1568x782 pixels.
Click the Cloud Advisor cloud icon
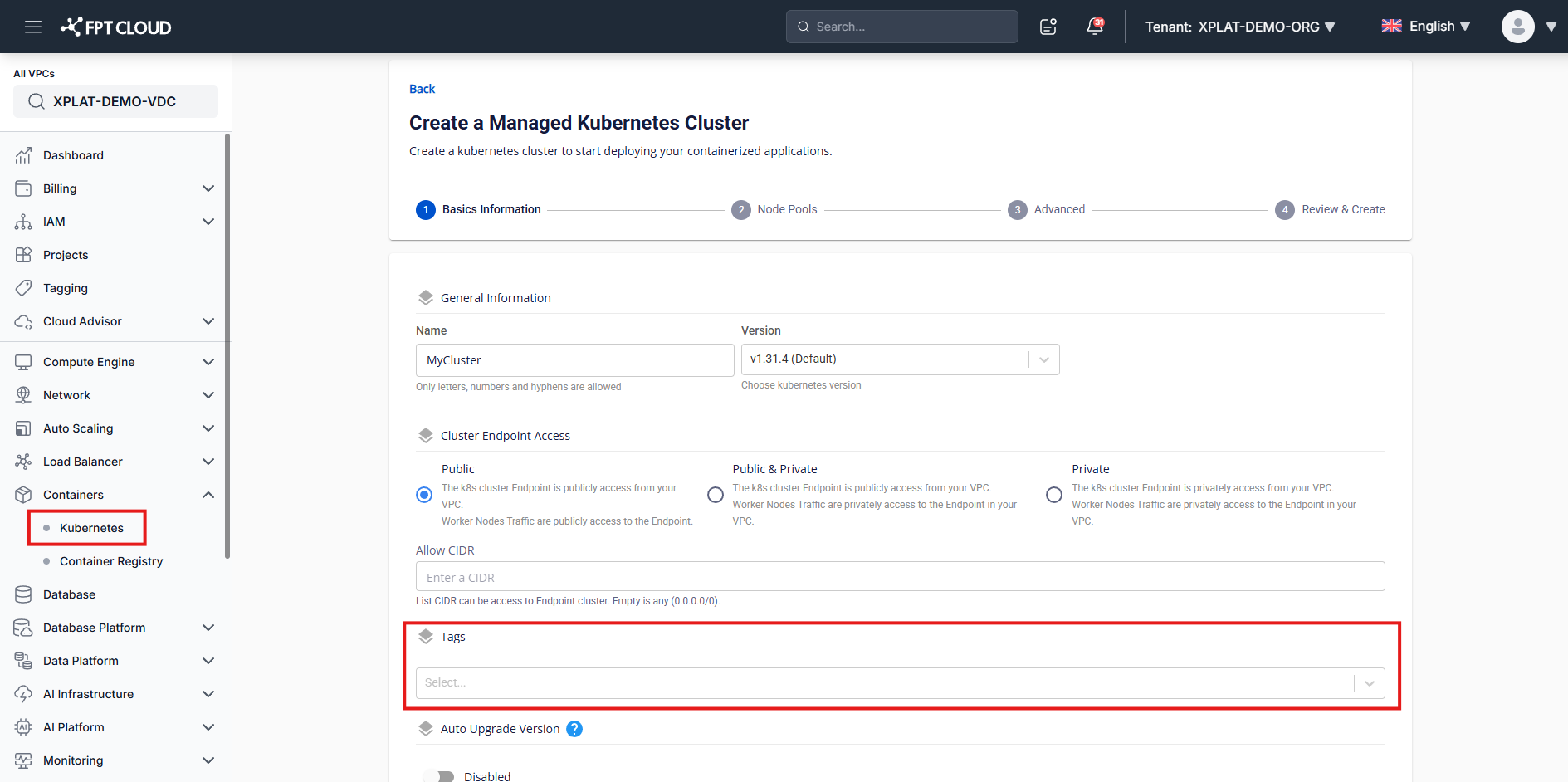pyautogui.click(x=23, y=321)
